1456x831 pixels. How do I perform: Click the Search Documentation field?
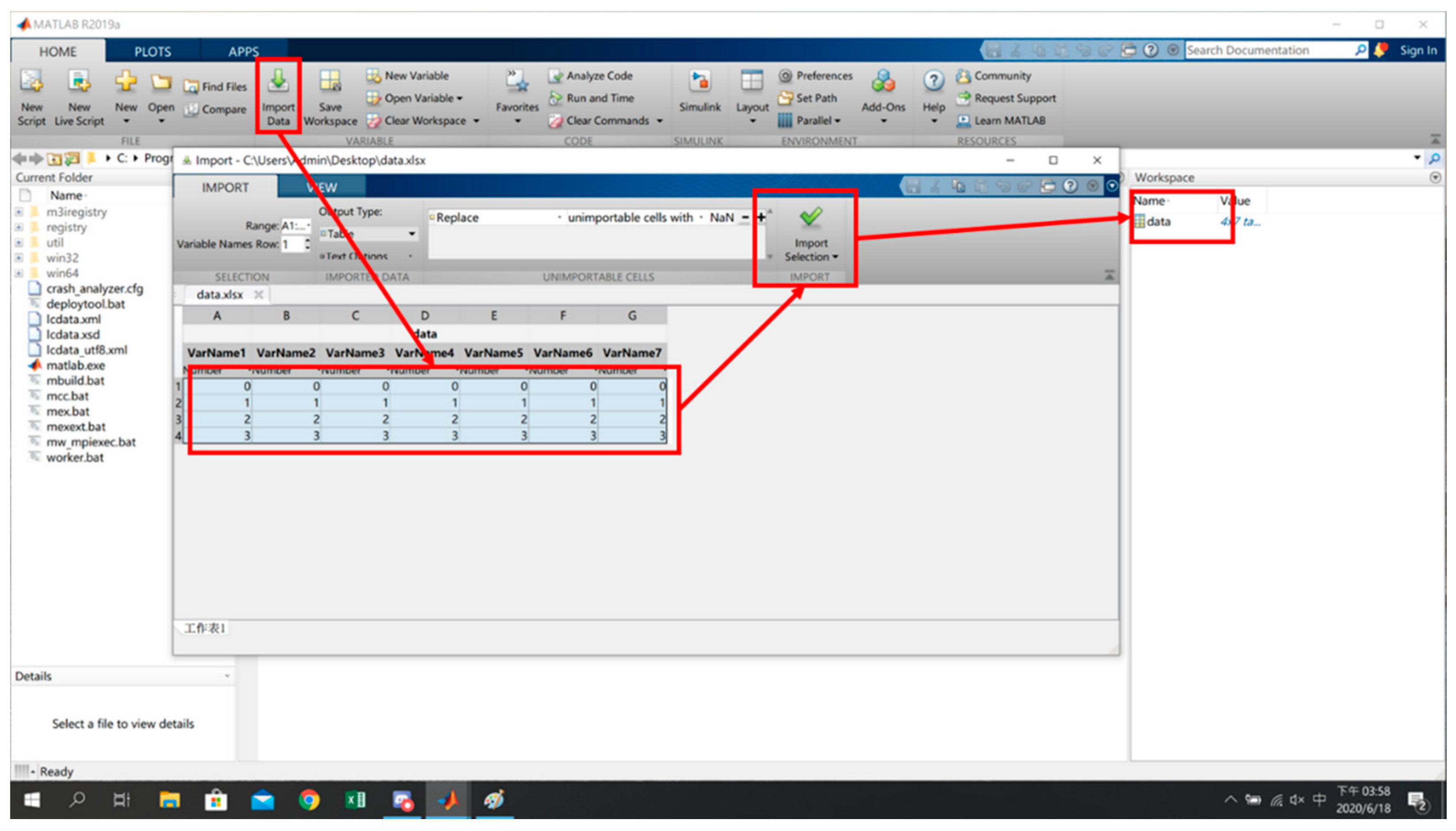[1268, 51]
